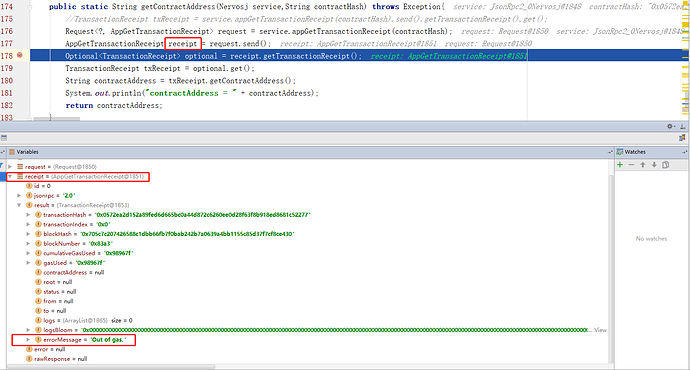This screenshot has height=370, width=690.
Task: Open the debugger settings gear icon
Action: [x=671, y=126]
